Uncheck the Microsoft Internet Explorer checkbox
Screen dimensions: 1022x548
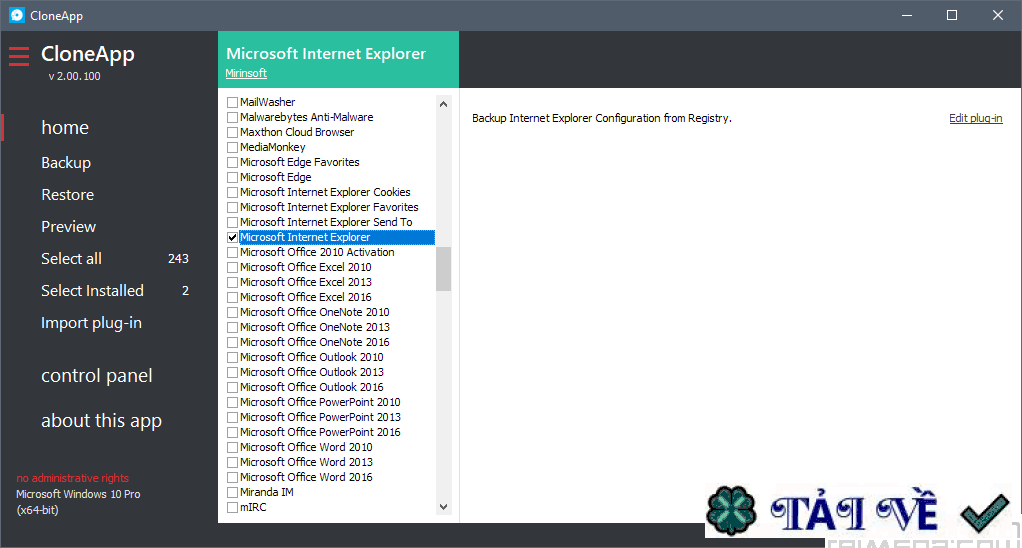(233, 238)
